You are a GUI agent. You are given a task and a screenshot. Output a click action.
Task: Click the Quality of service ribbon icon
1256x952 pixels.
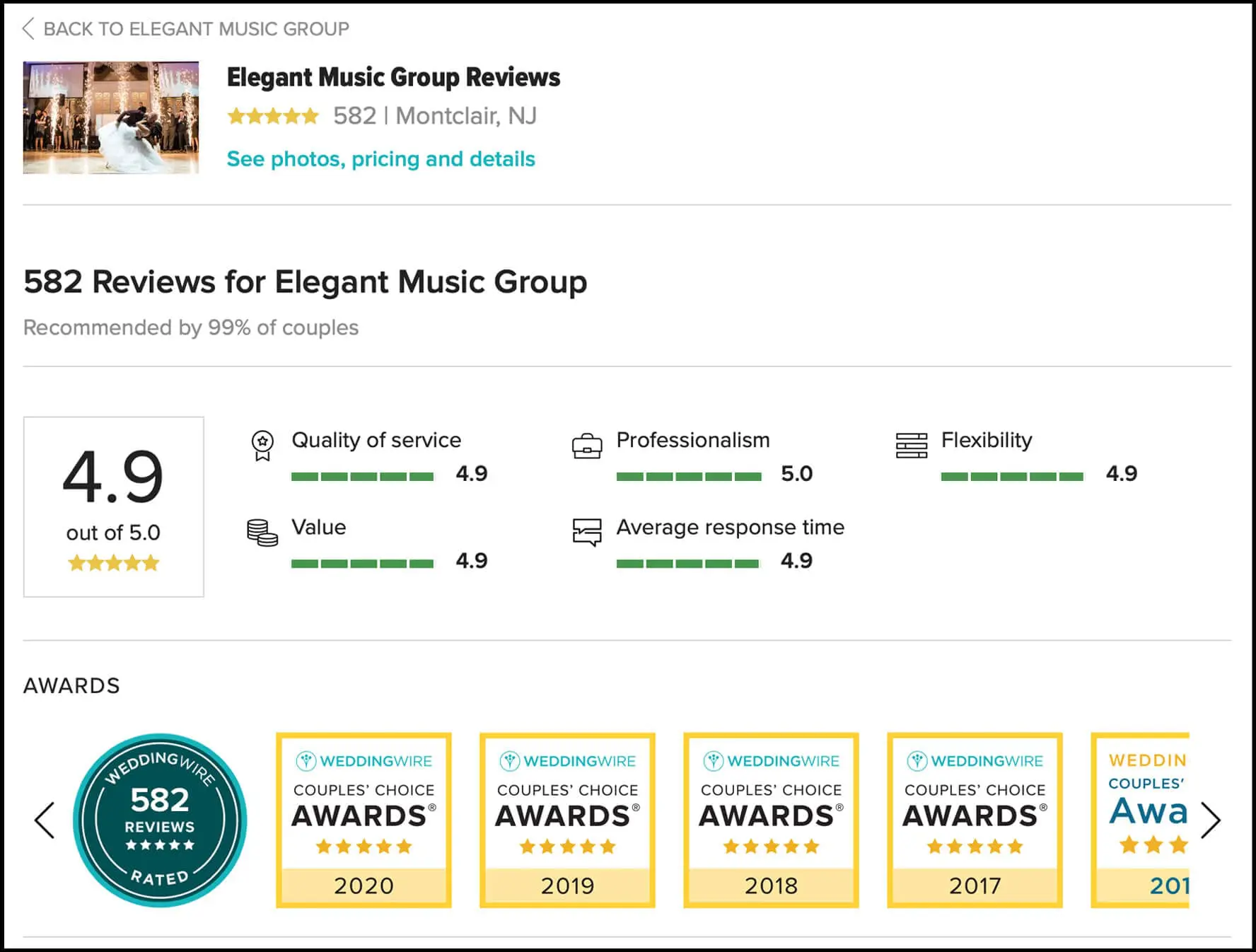(262, 446)
